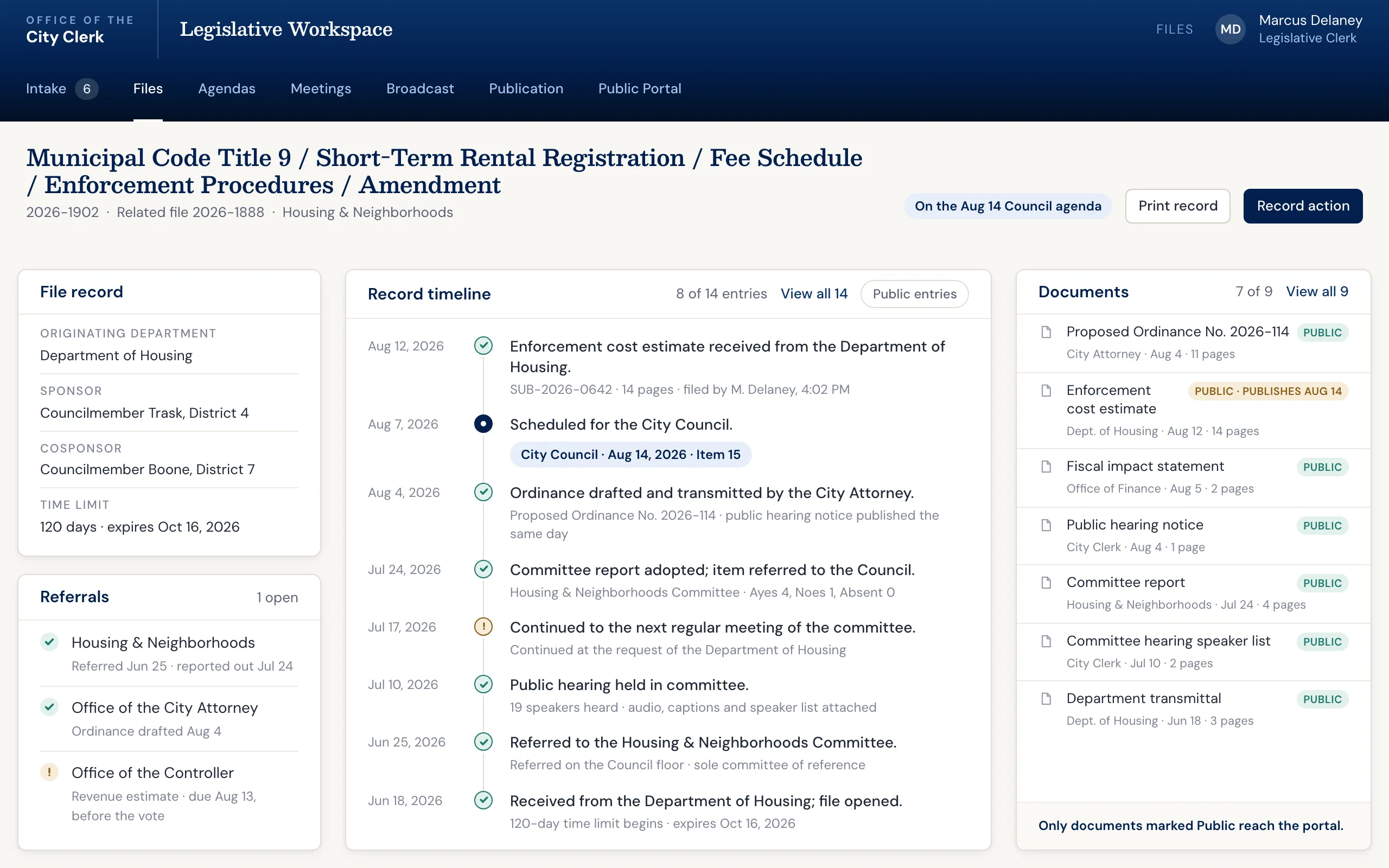Click the Office of the Controller warning icon
Viewport: 1389px width, 868px height.
coord(49,772)
